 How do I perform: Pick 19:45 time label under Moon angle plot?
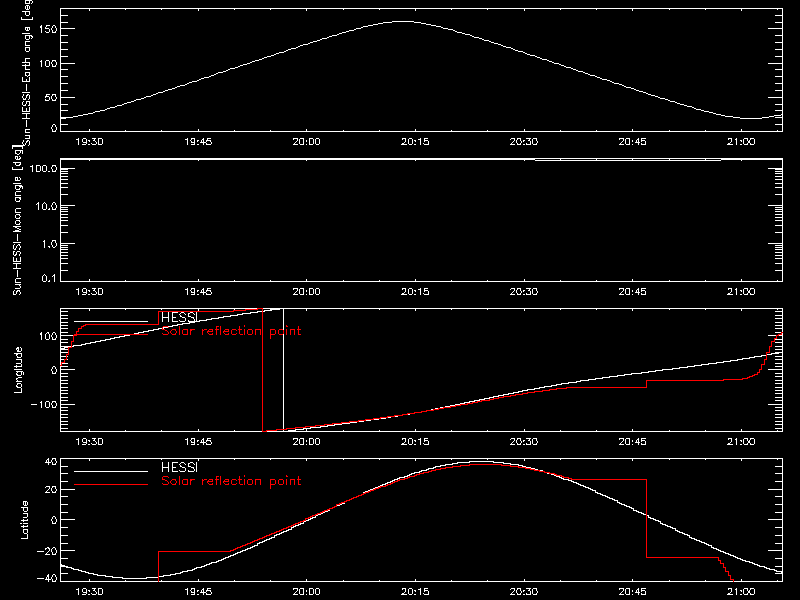[198, 291]
